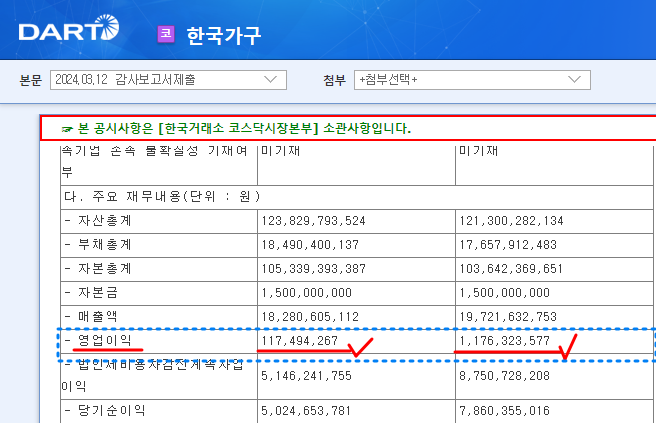This screenshot has width=656, height=423.
Task: Select value 5,146,241,755
Action: coord(307,376)
